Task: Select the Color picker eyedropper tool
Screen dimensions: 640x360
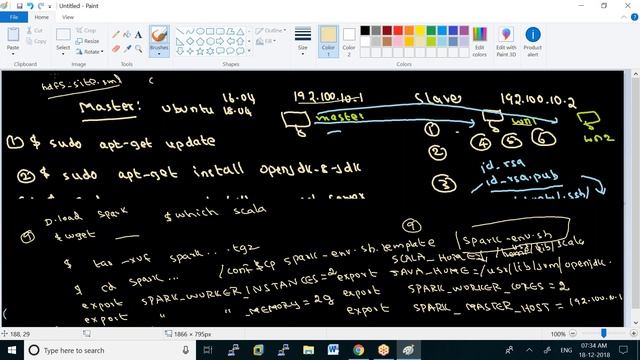Action: coord(127,49)
